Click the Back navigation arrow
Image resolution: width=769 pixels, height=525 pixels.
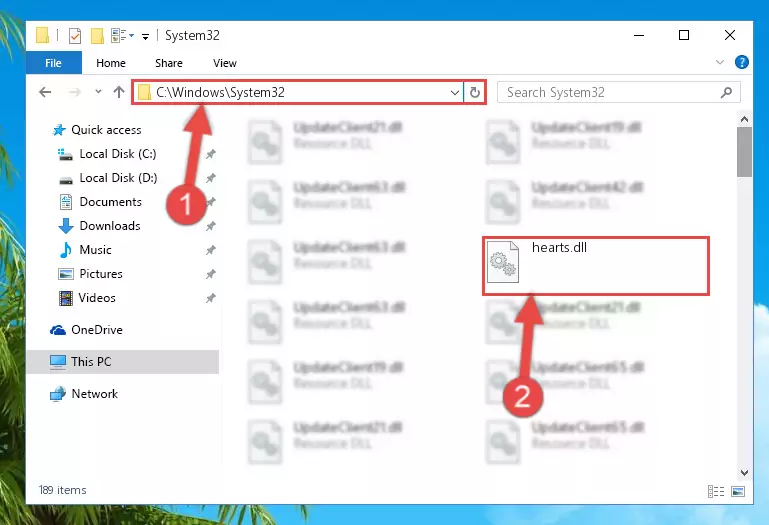click(45, 92)
